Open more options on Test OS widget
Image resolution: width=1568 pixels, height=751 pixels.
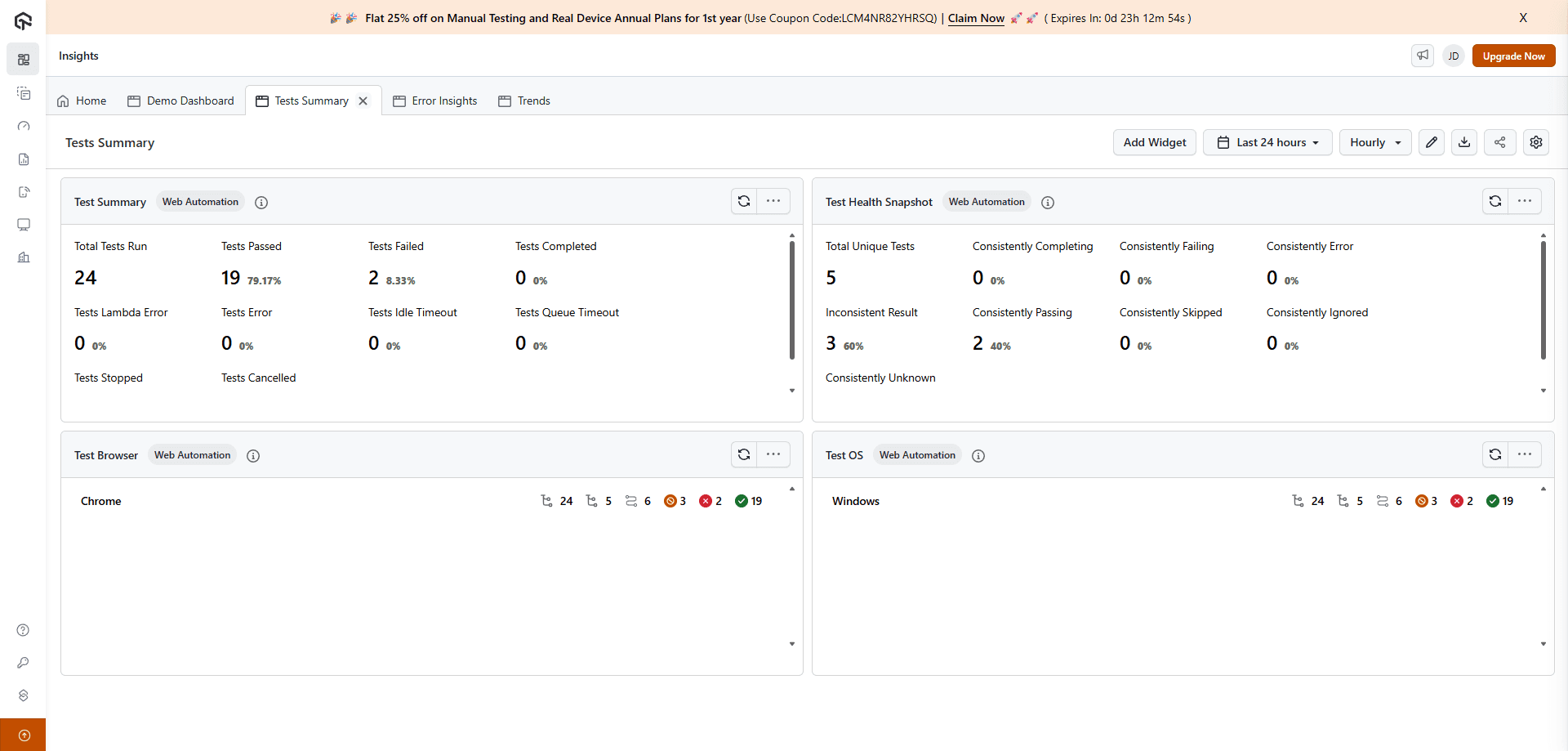pyautogui.click(x=1525, y=454)
